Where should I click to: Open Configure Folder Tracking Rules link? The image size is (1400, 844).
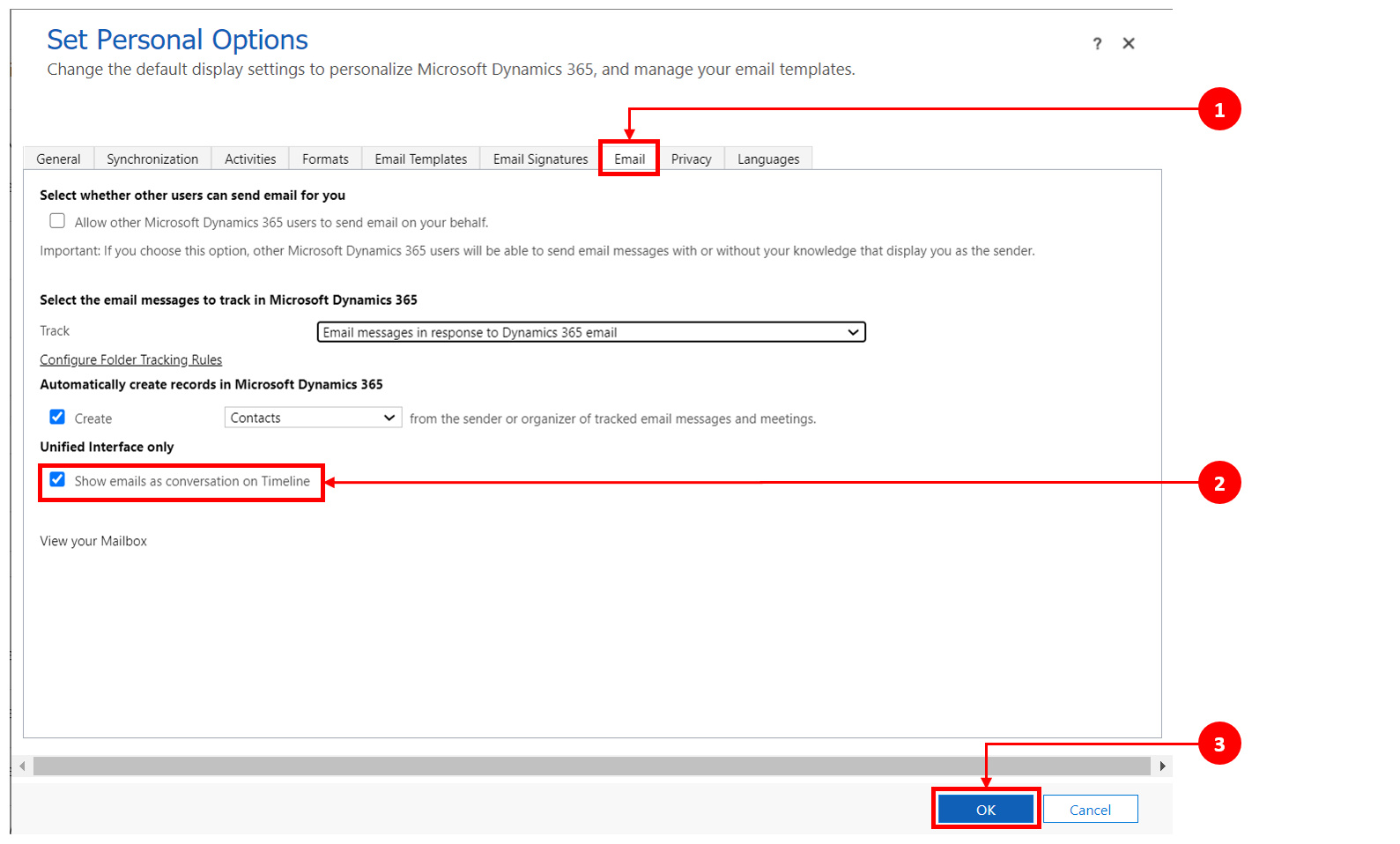click(130, 359)
